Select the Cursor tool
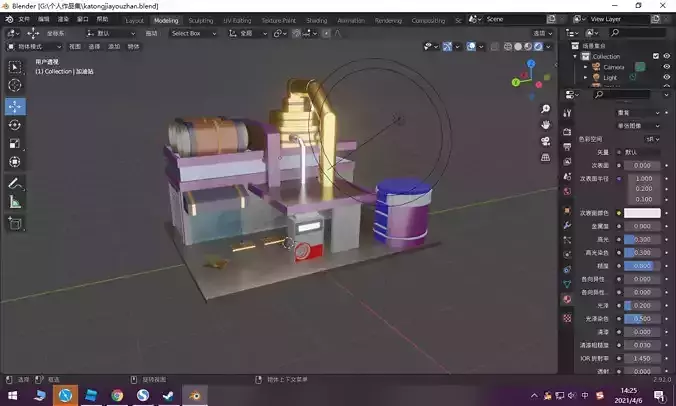Viewport: 676px width, 406px height. tap(15, 85)
